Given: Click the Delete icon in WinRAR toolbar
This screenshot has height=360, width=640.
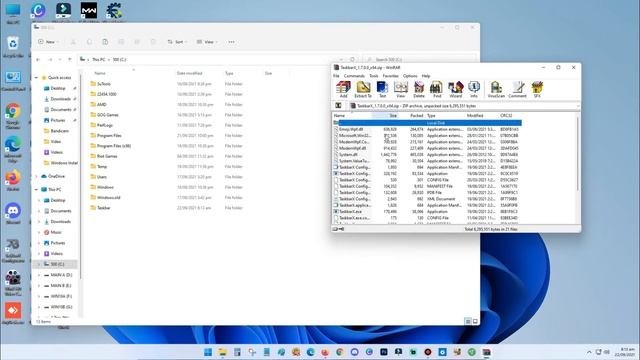Looking at the screenshot, I should (419, 89).
